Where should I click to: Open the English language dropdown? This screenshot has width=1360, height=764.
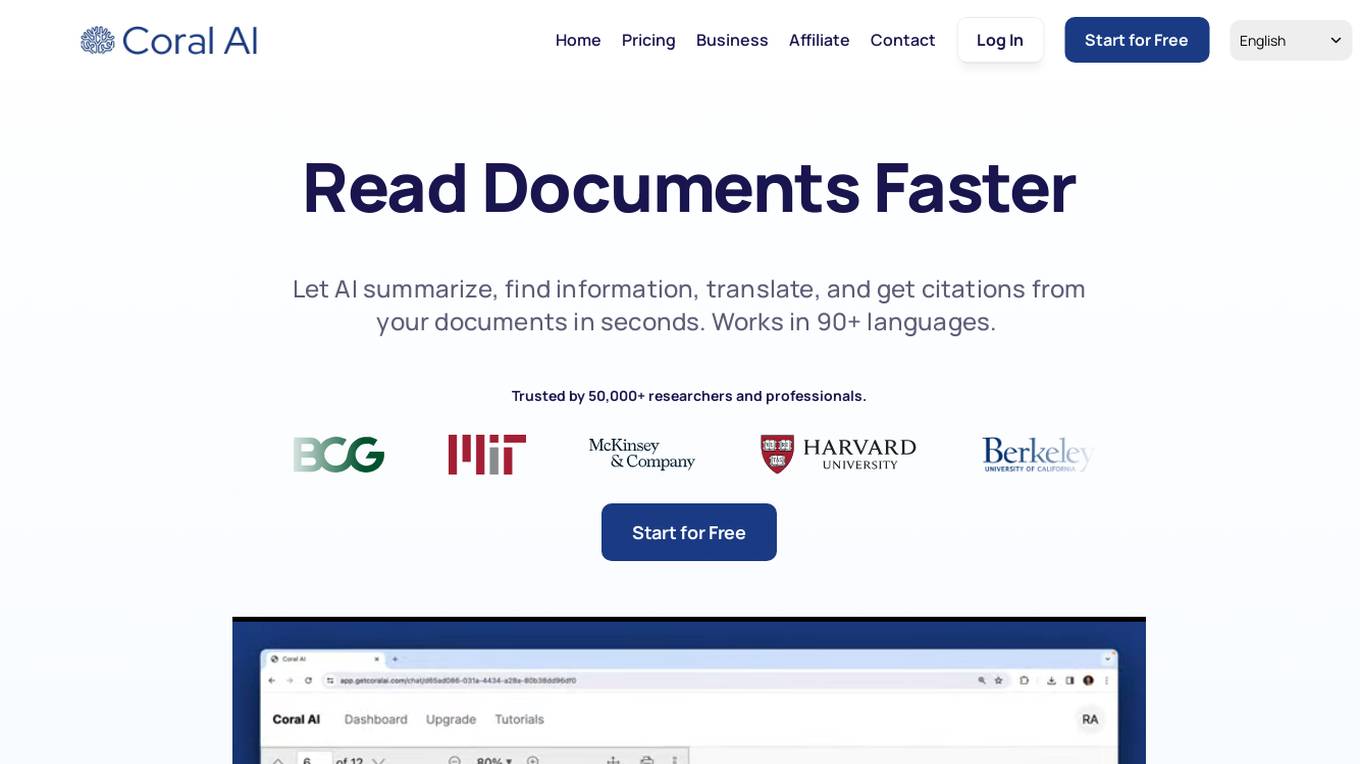1290,40
